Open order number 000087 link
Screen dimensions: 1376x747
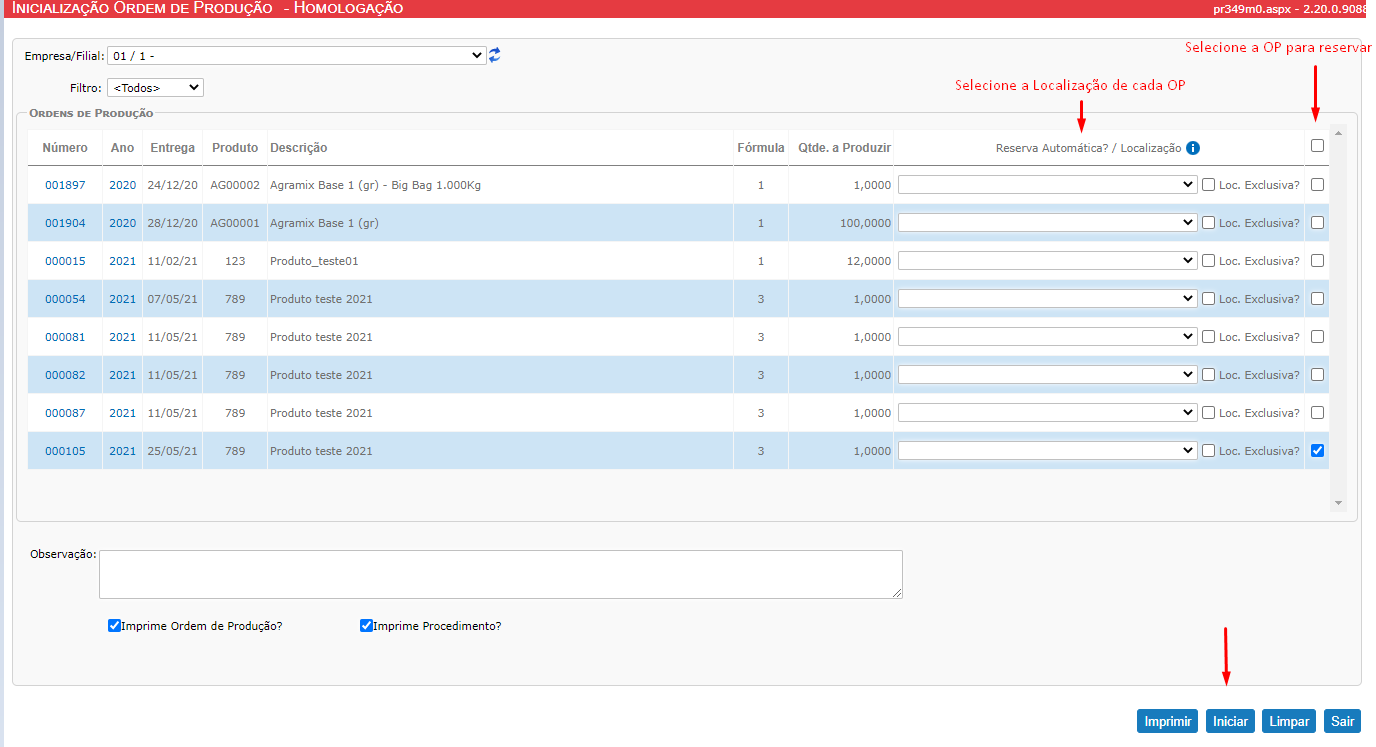(65, 413)
